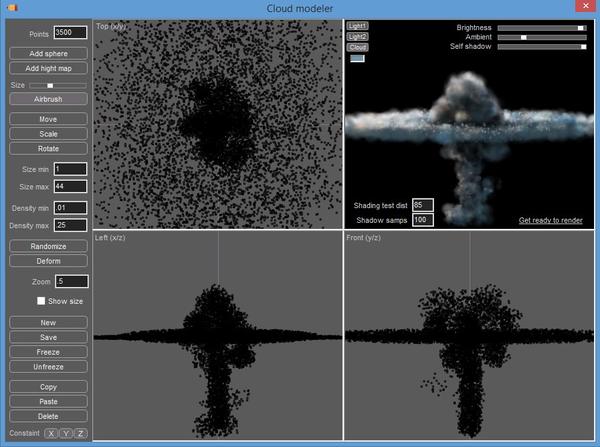
Task: Open the Get ready to render link
Action: pyautogui.click(x=551, y=220)
